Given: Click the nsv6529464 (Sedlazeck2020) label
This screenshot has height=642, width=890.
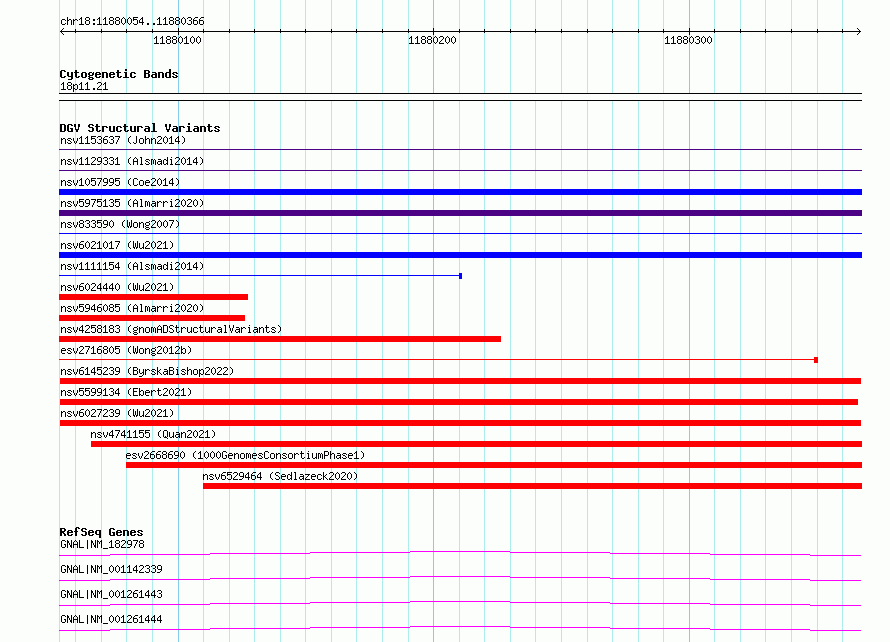Looking at the screenshot, I should [280, 476].
